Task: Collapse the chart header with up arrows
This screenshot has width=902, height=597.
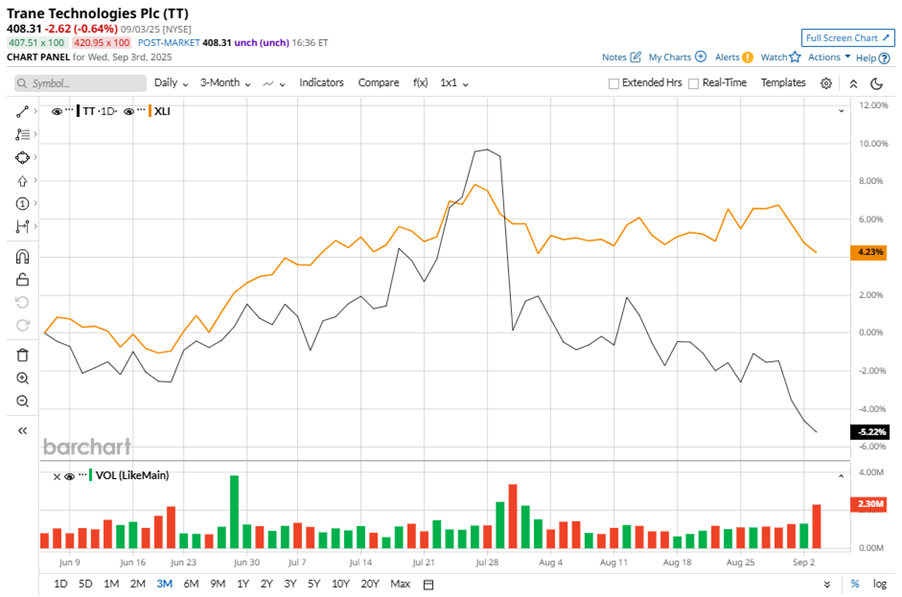Action: (854, 84)
